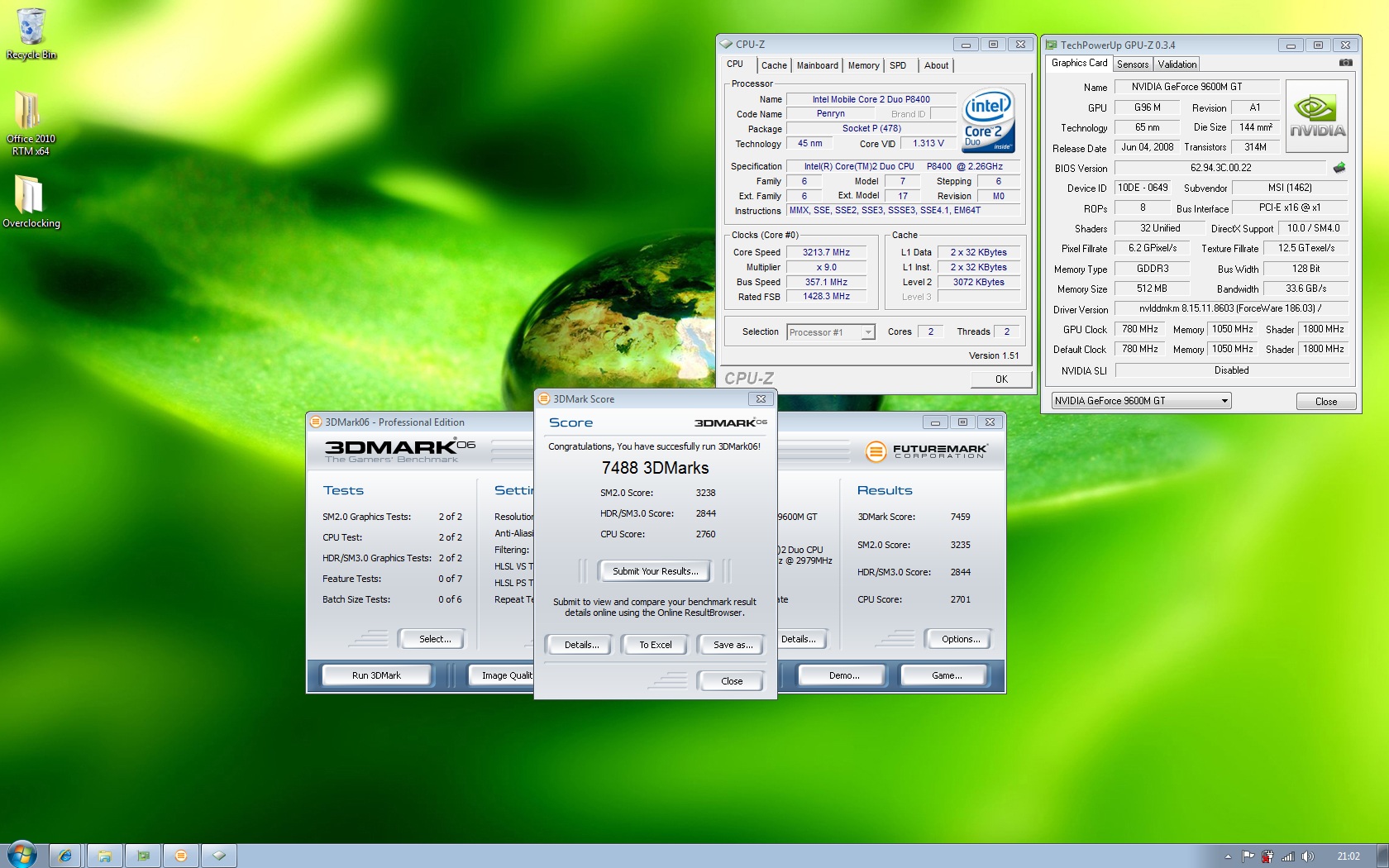Click Submit Your Results button
The width and height of the screenshot is (1389, 868).
655,571
